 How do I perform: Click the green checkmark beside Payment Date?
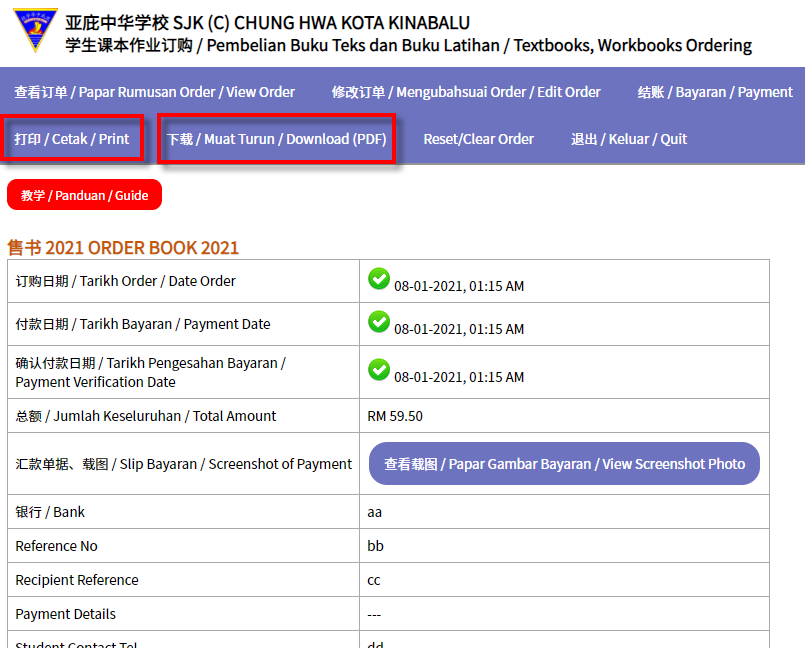[379, 322]
